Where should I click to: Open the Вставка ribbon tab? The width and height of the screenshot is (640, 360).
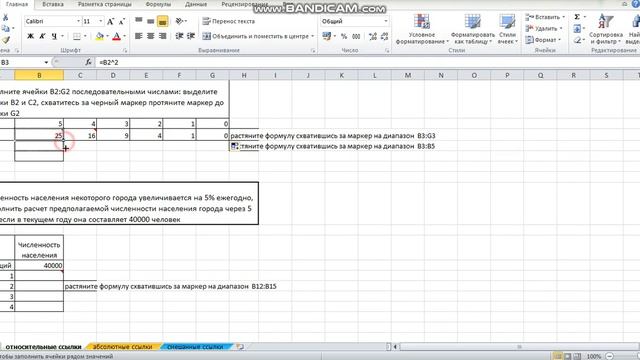(53, 4)
